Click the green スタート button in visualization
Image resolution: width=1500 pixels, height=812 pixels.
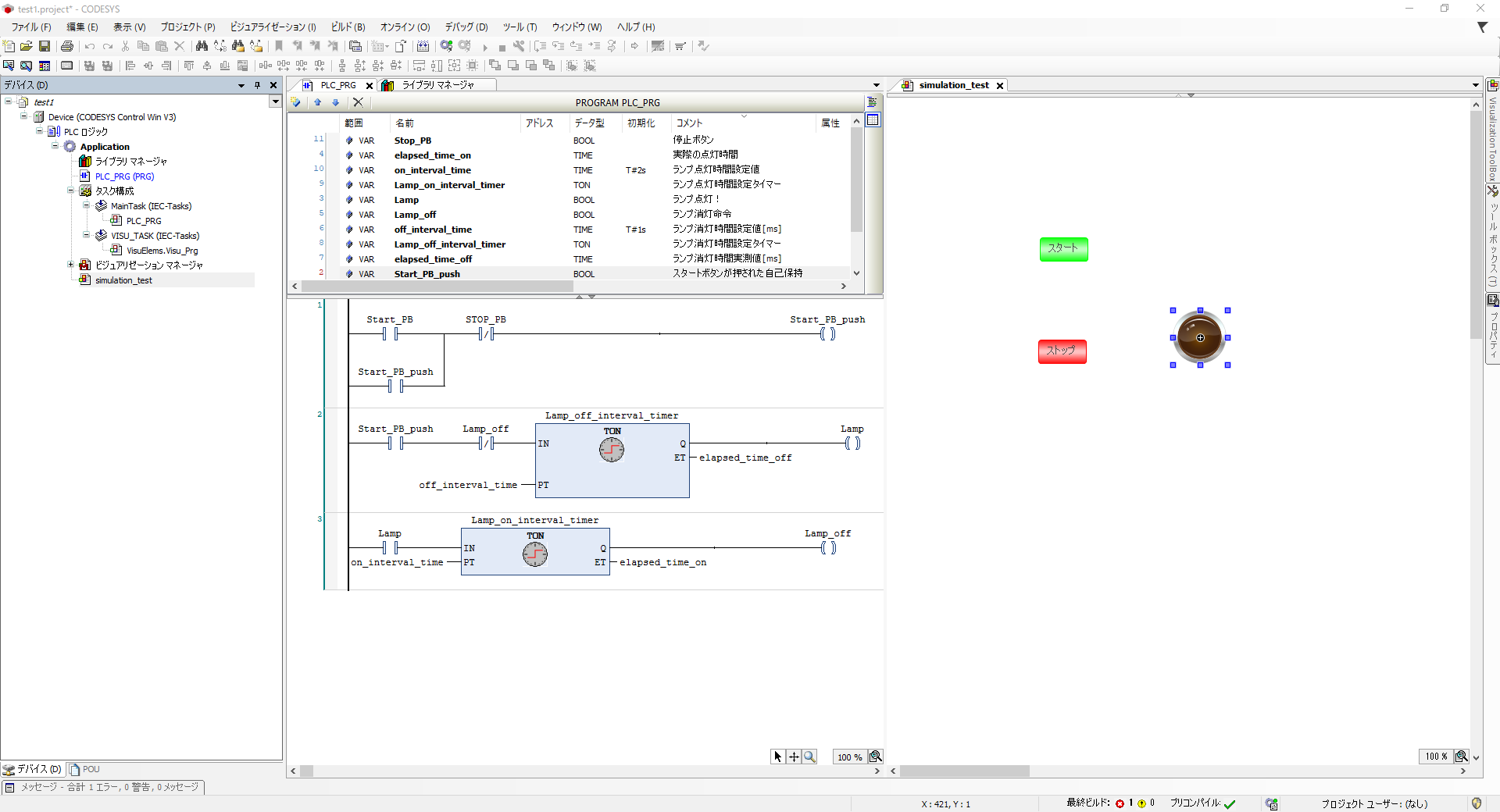coord(1064,249)
